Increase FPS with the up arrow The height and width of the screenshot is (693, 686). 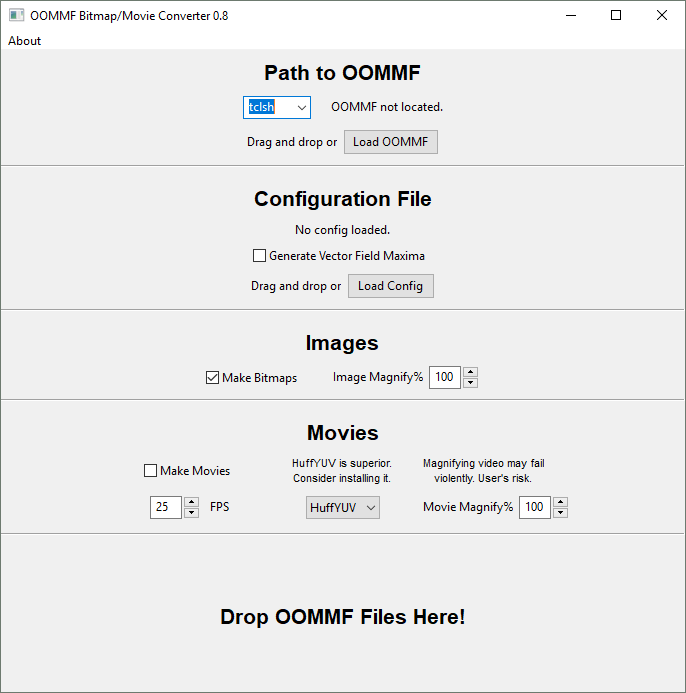(x=191, y=502)
